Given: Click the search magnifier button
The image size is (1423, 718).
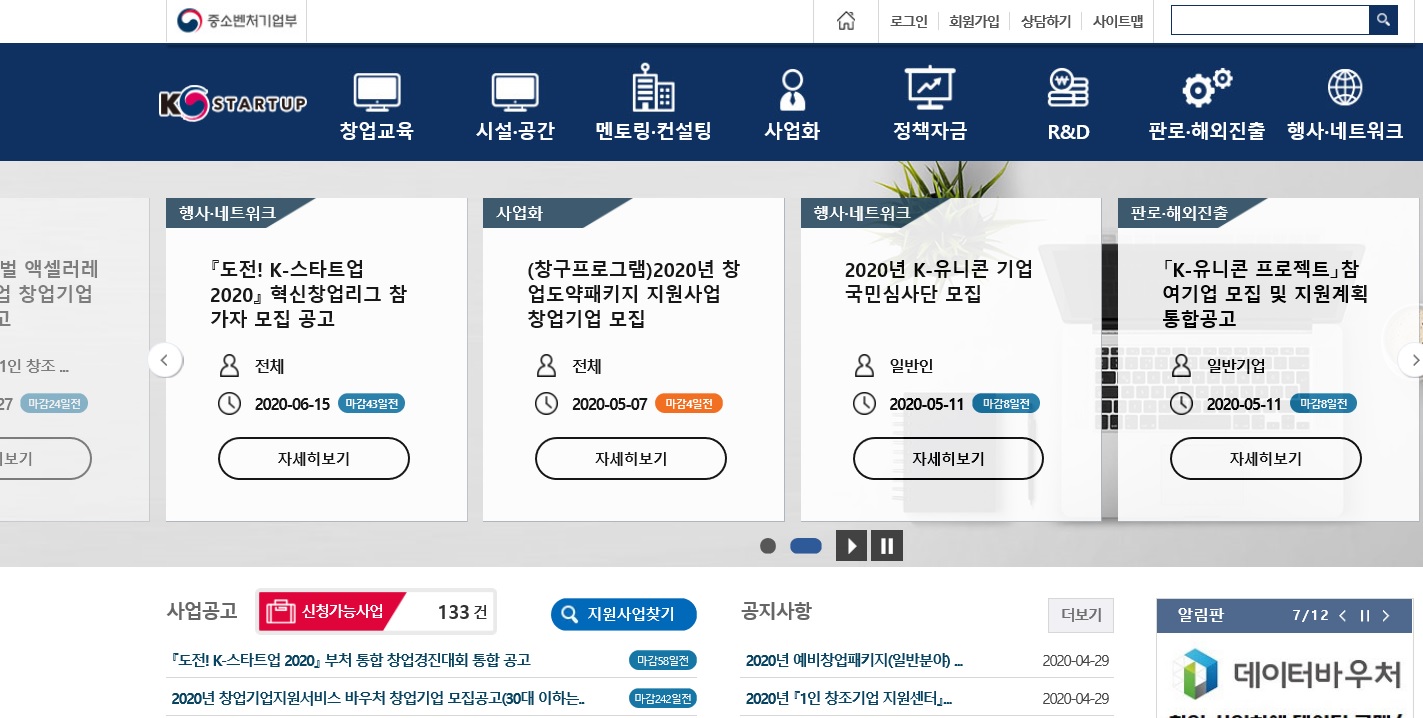Looking at the screenshot, I should point(1383,20).
